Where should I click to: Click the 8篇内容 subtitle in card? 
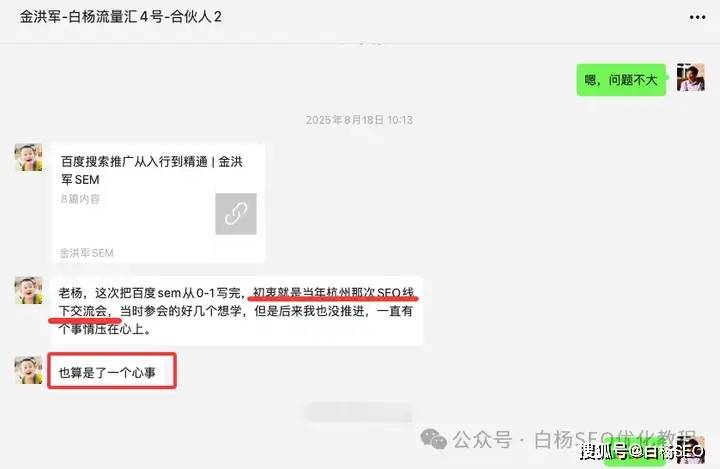[x=80, y=199]
